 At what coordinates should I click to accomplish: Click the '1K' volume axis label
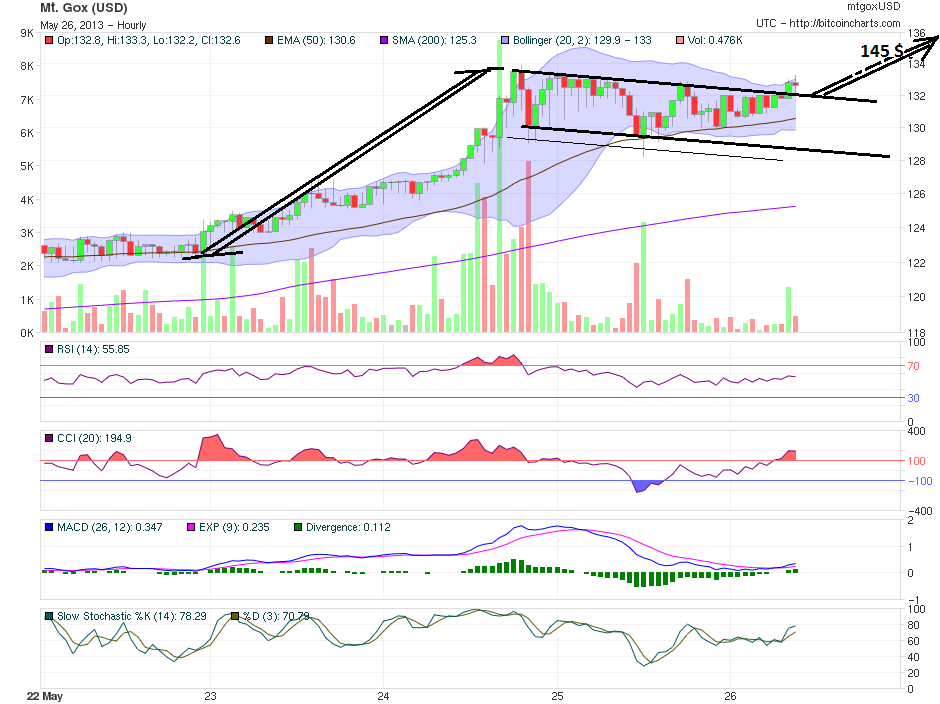click(27, 299)
